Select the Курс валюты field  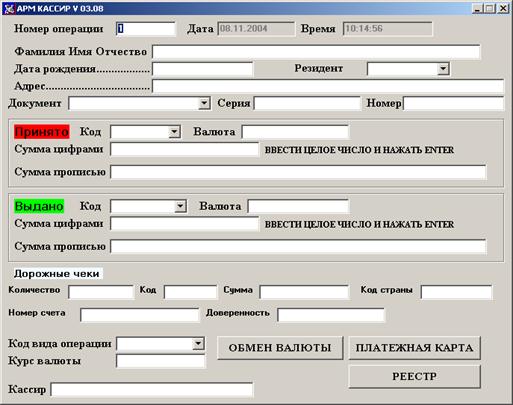point(161,361)
